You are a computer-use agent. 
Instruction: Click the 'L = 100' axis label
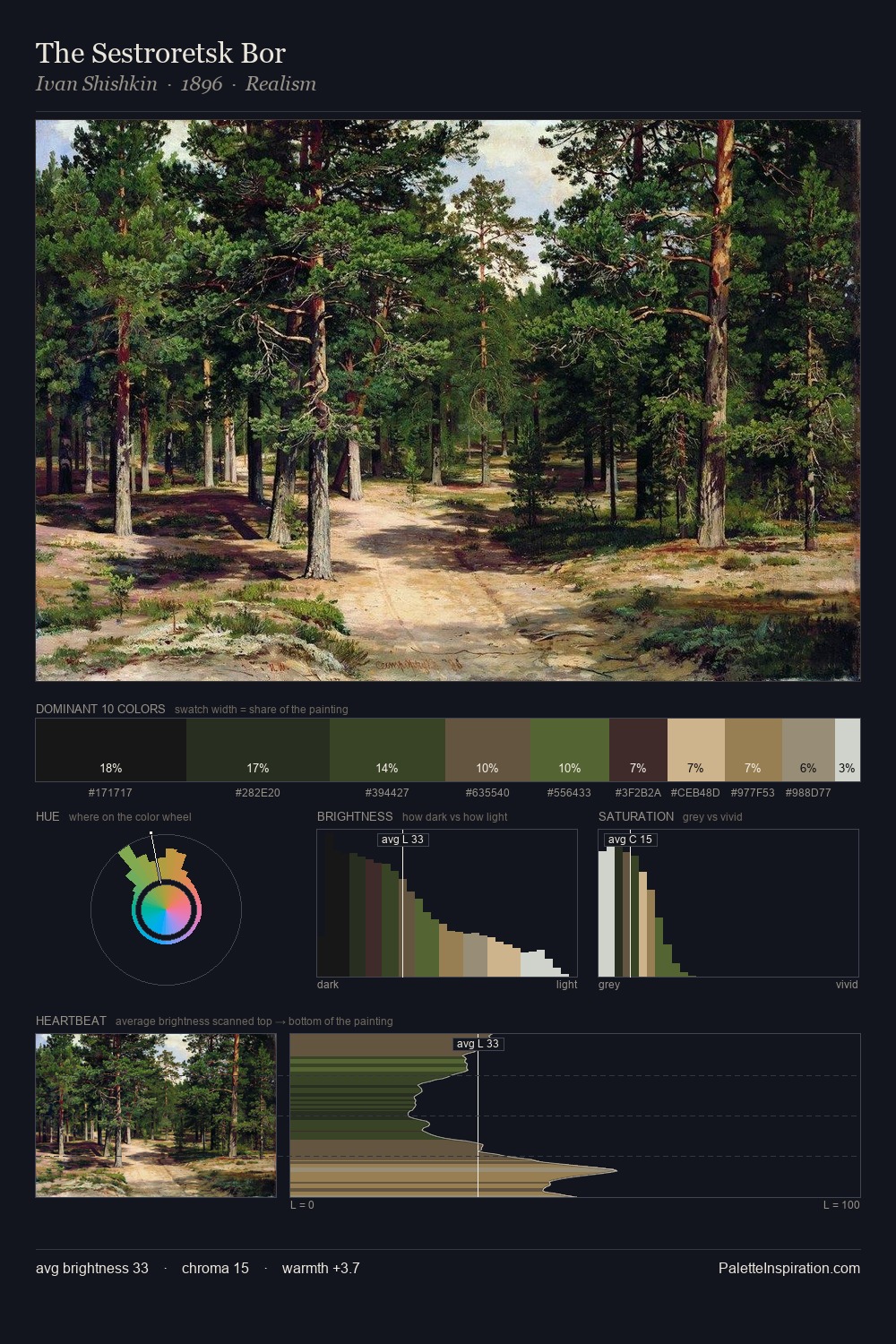[x=841, y=1205]
